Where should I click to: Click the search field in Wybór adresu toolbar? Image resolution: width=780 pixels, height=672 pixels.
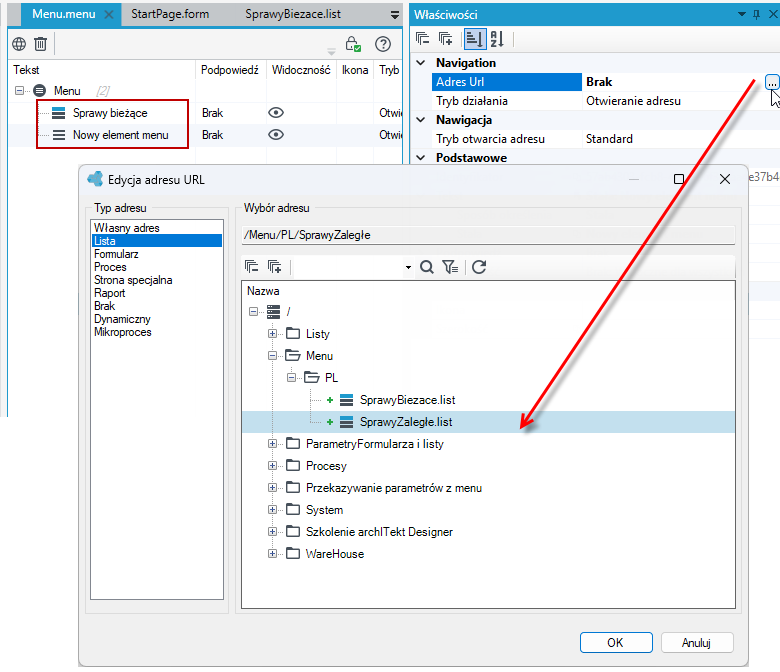(x=348, y=267)
